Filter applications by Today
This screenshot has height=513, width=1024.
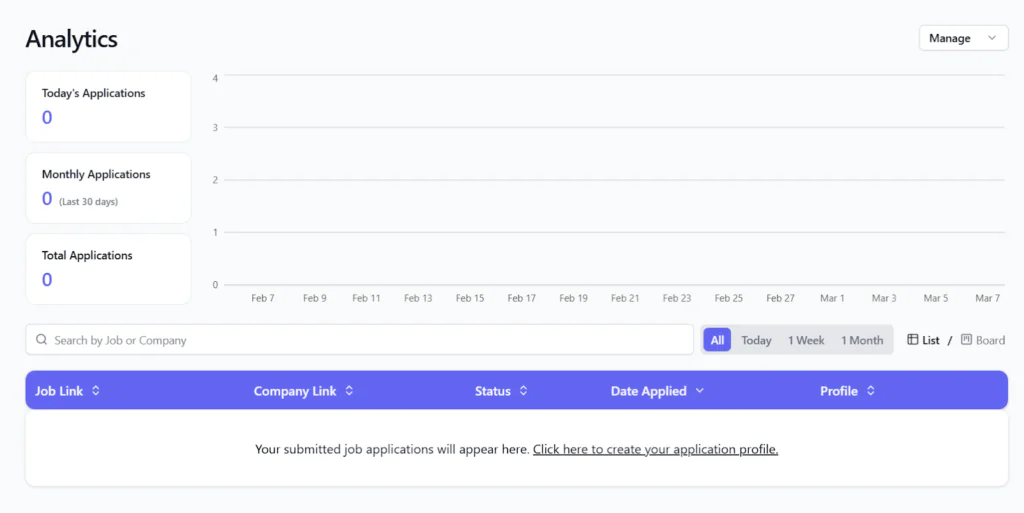click(756, 340)
